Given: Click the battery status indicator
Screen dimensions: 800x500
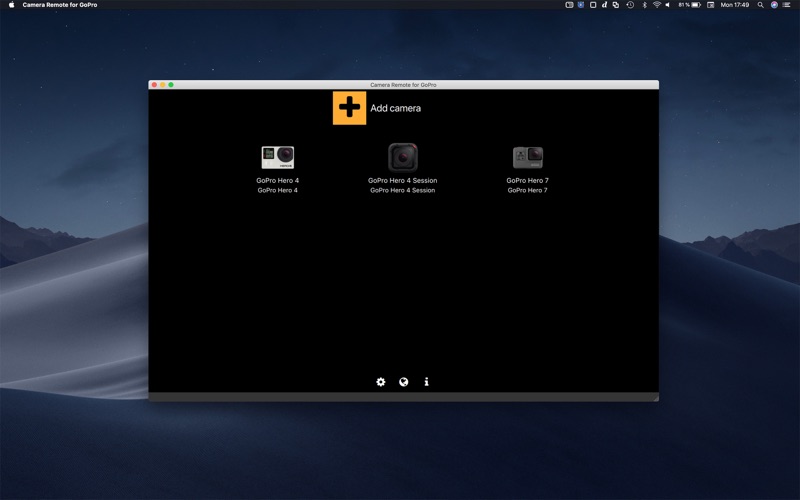Looking at the screenshot, I should 696,5.
